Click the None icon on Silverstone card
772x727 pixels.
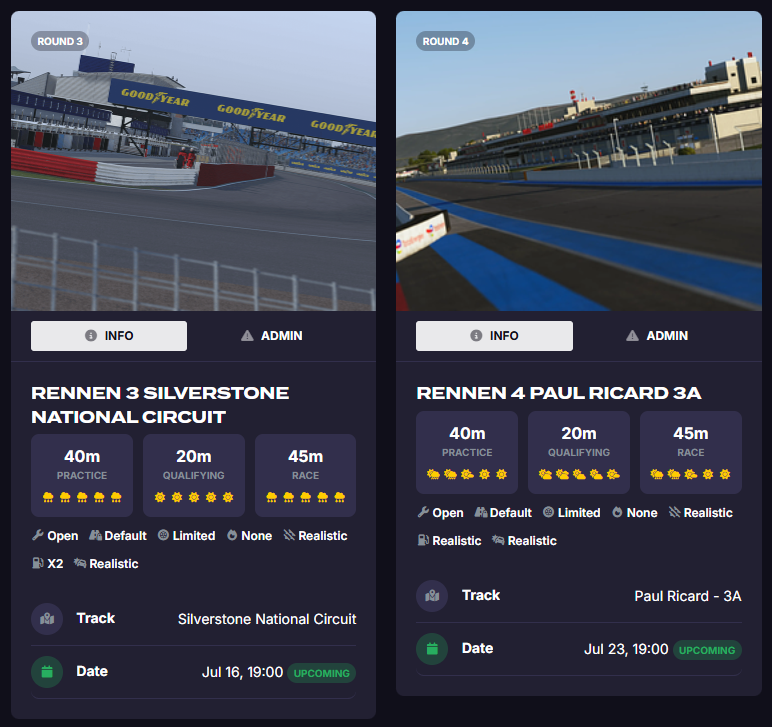(x=232, y=535)
